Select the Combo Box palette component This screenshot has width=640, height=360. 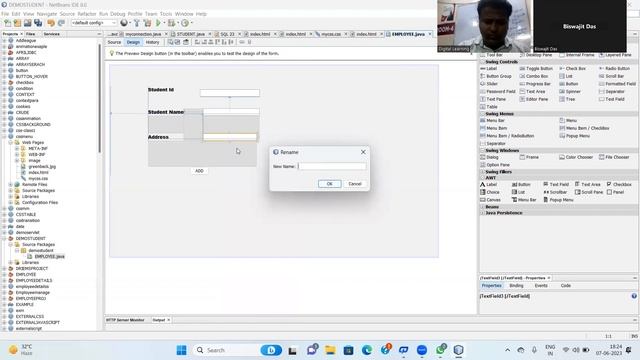(533, 76)
